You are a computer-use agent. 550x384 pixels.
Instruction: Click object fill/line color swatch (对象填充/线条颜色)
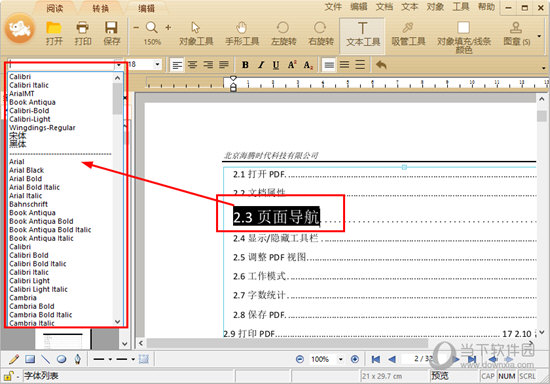(x=463, y=27)
